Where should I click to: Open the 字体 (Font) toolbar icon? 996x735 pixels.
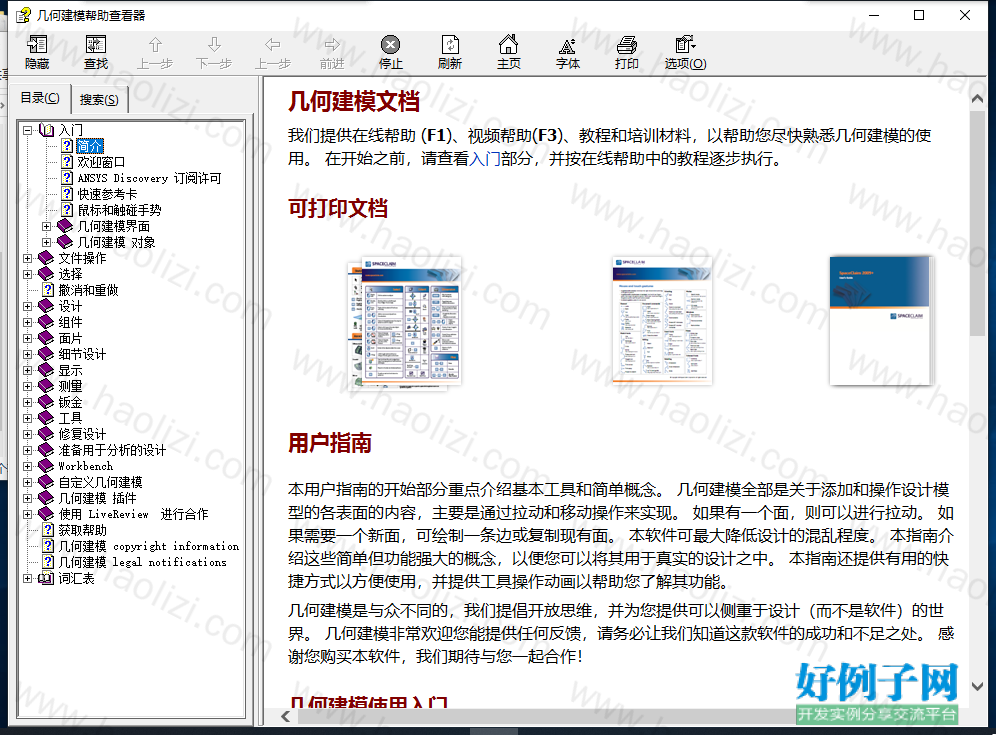568,52
